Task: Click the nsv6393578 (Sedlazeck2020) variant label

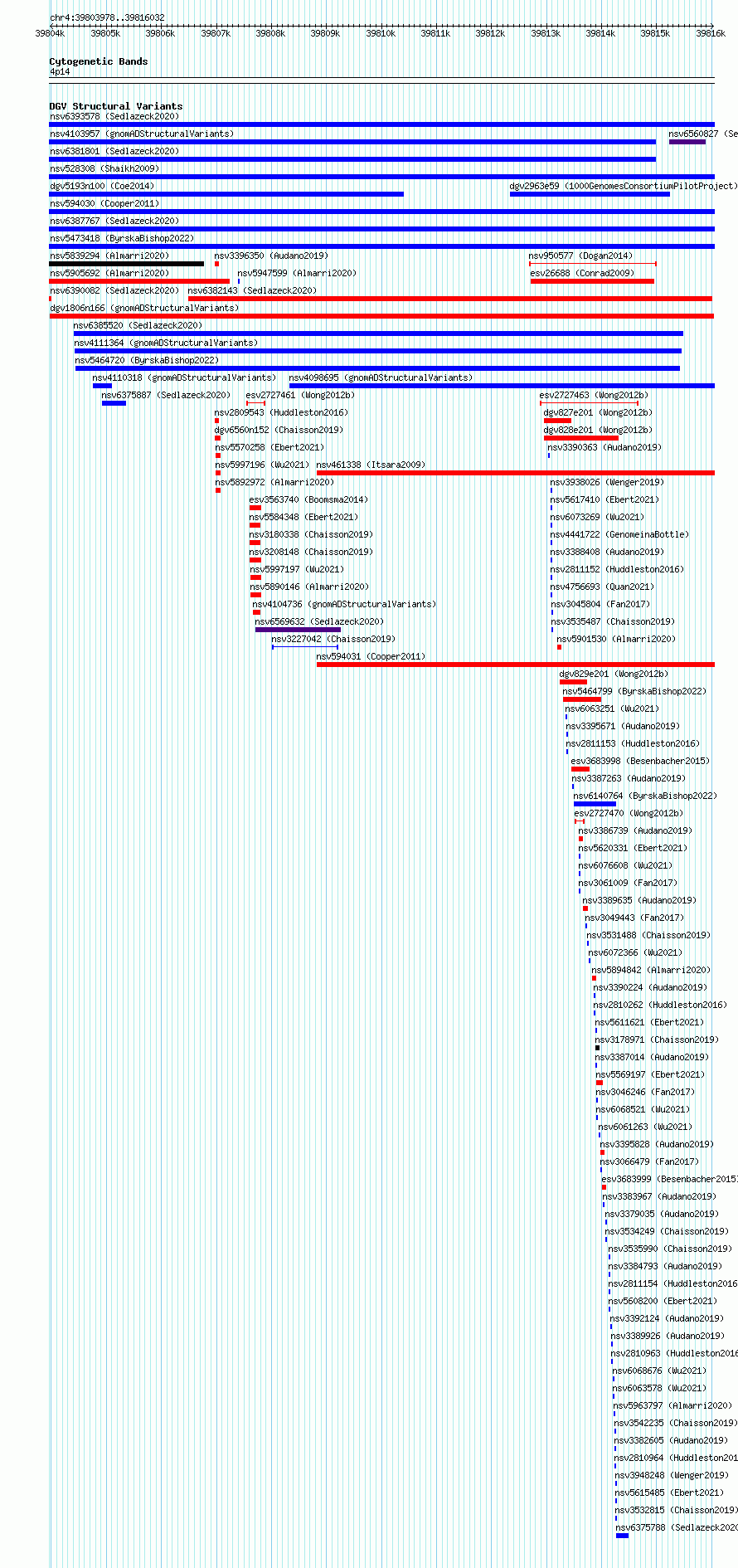Action: coord(114,116)
